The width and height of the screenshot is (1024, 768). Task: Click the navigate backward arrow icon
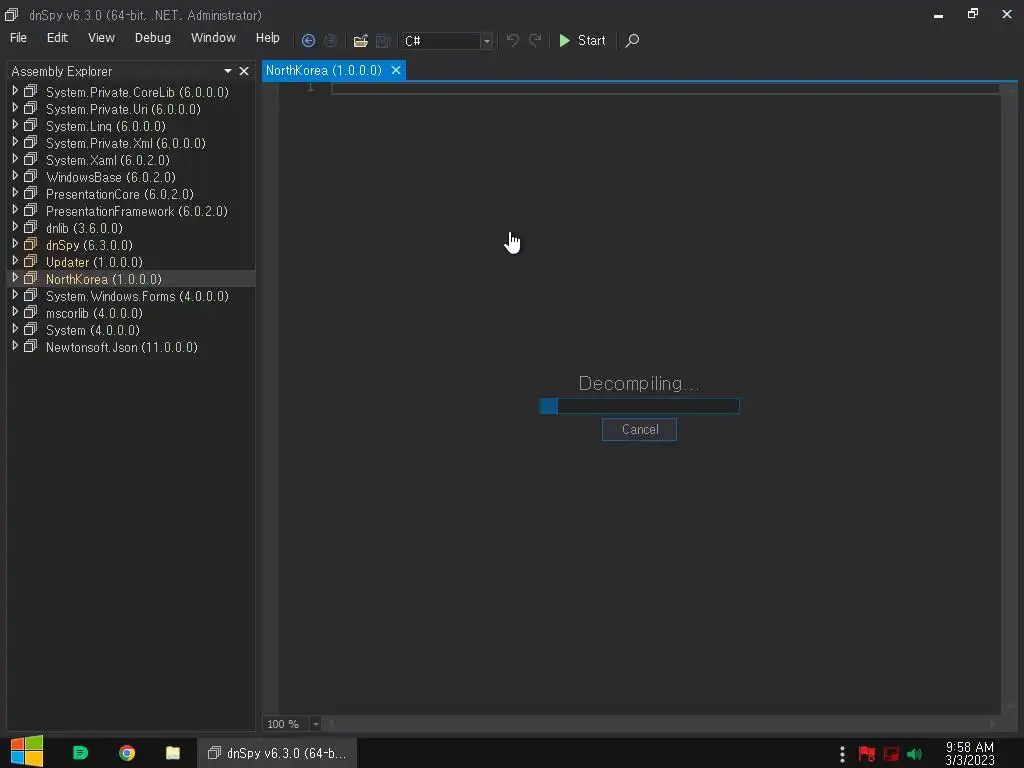pyautogui.click(x=308, y=40)
